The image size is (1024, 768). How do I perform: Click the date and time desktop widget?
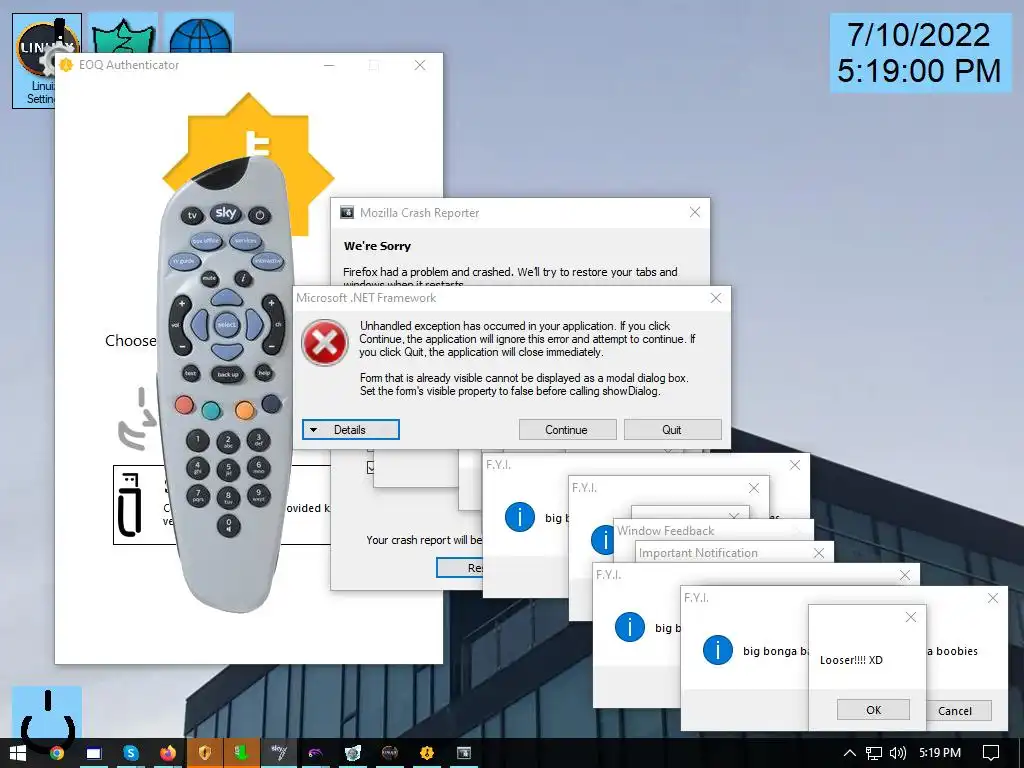click(920, 53)
